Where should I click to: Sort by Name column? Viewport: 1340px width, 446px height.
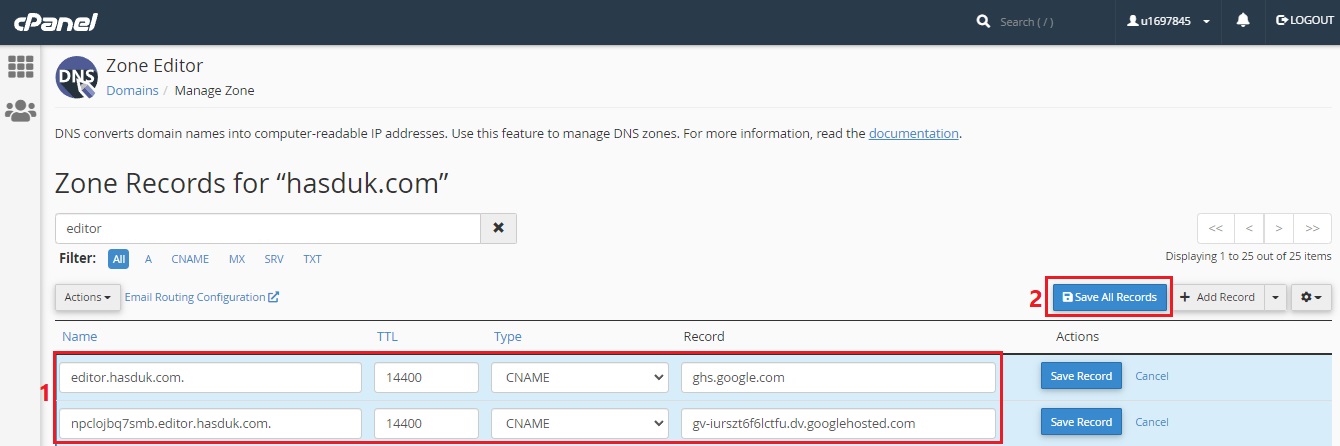pos(80,337)
